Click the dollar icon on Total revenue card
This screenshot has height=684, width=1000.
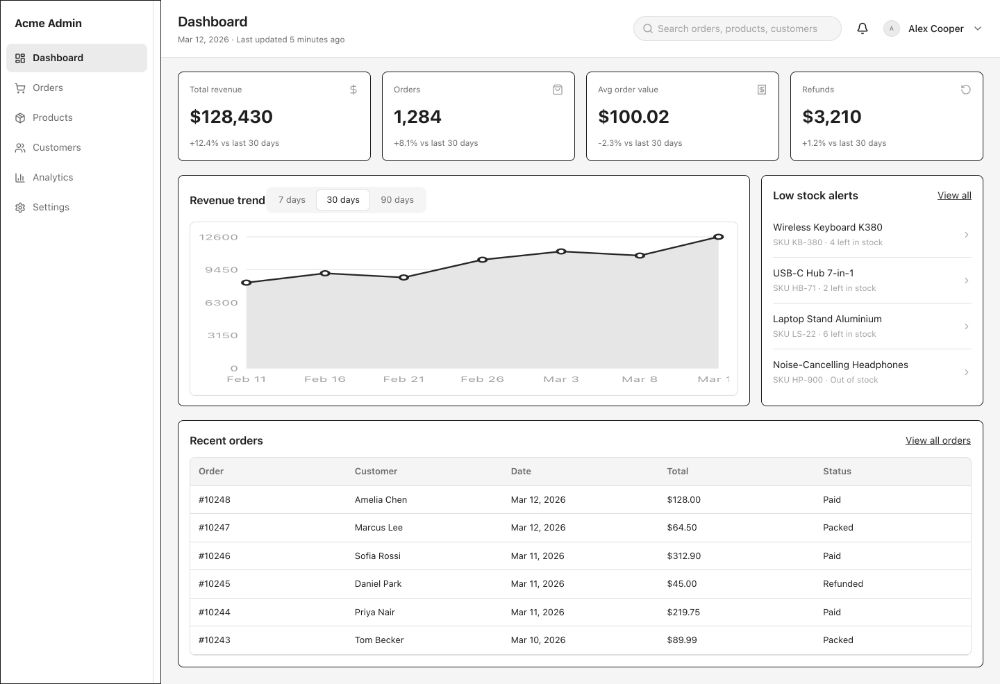coord(353,90)
